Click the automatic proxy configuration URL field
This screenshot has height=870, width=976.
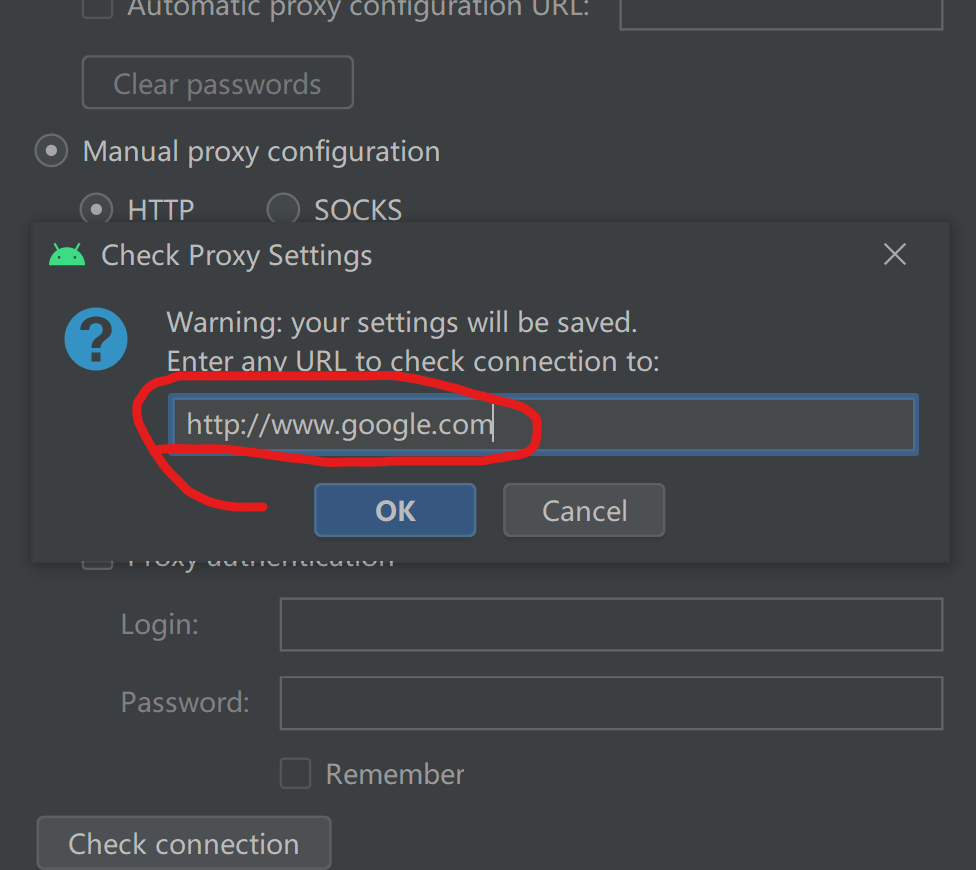click(781, 14)
